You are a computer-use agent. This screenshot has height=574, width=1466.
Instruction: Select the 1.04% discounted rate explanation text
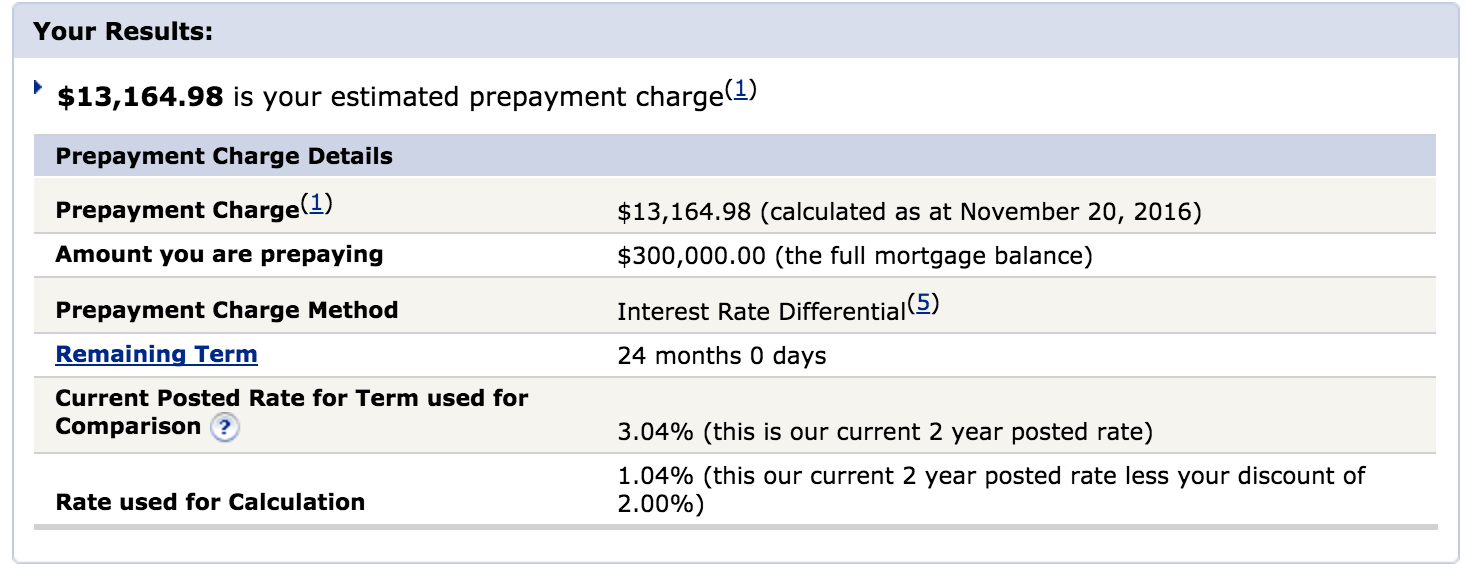coord(992,490)
